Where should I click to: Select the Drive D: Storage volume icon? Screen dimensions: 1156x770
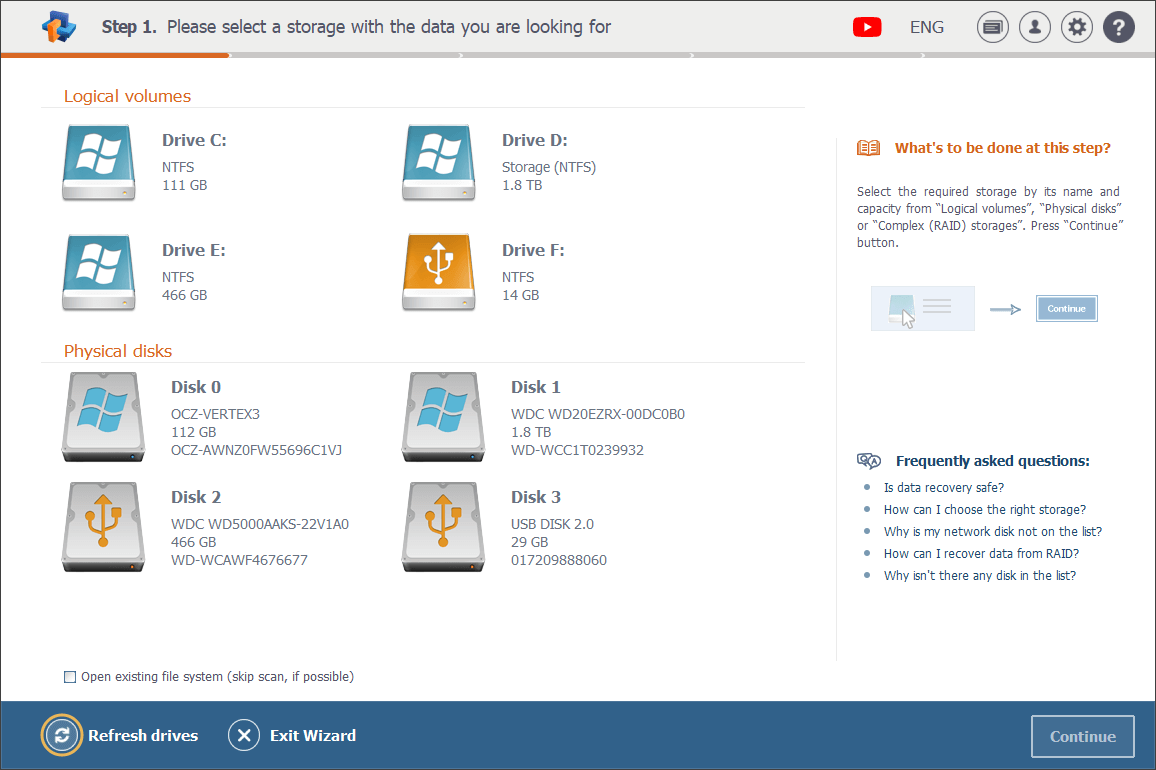tap(438, 162)
